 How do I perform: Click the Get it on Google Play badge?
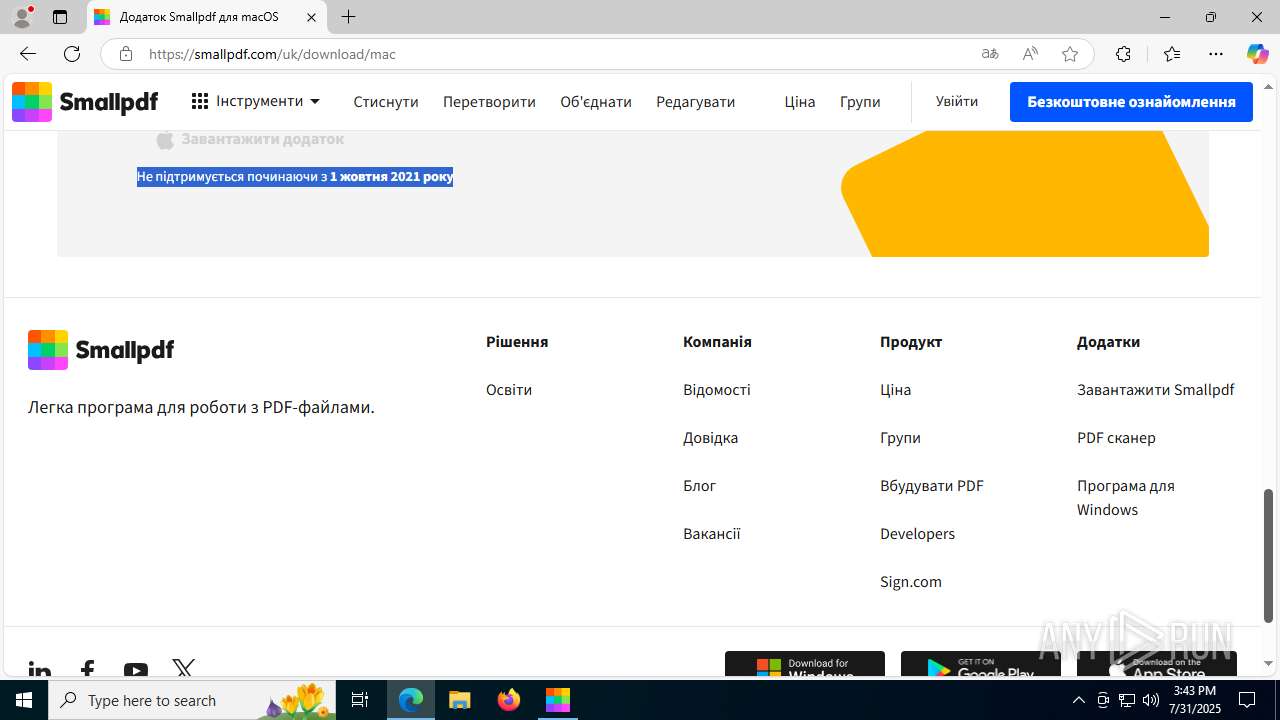point(981,665)
